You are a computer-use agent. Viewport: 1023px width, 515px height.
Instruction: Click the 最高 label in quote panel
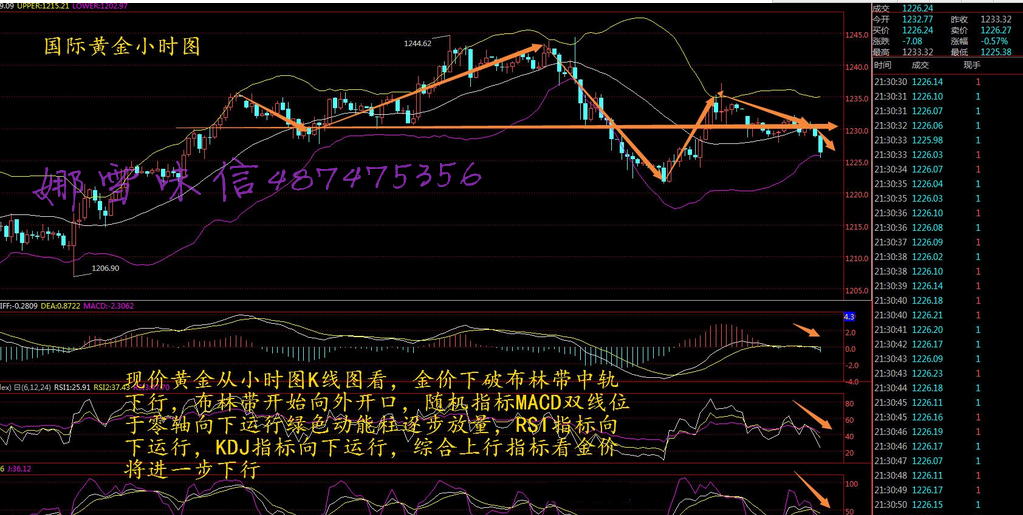pos(880,52)
